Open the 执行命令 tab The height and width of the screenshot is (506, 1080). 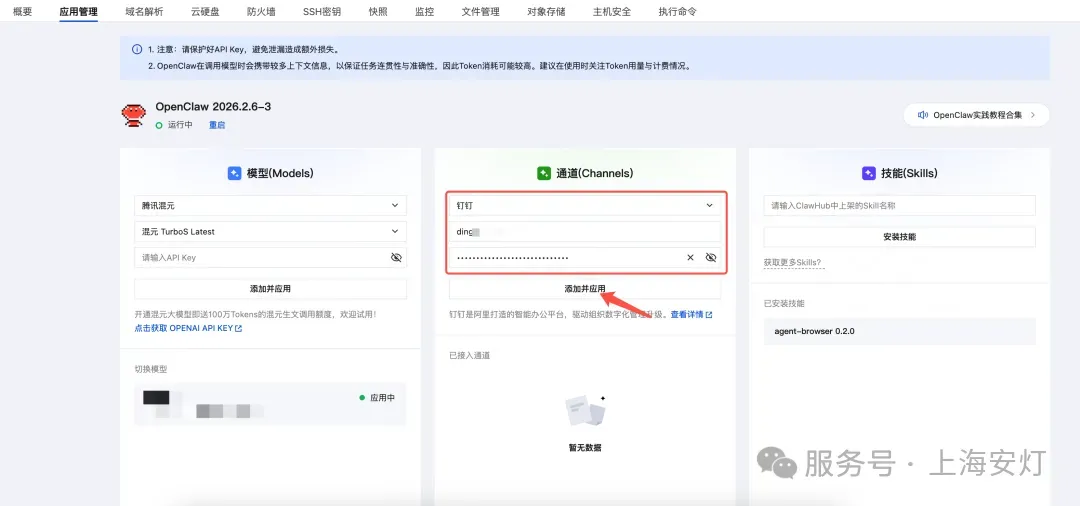[x=677, y=12]
